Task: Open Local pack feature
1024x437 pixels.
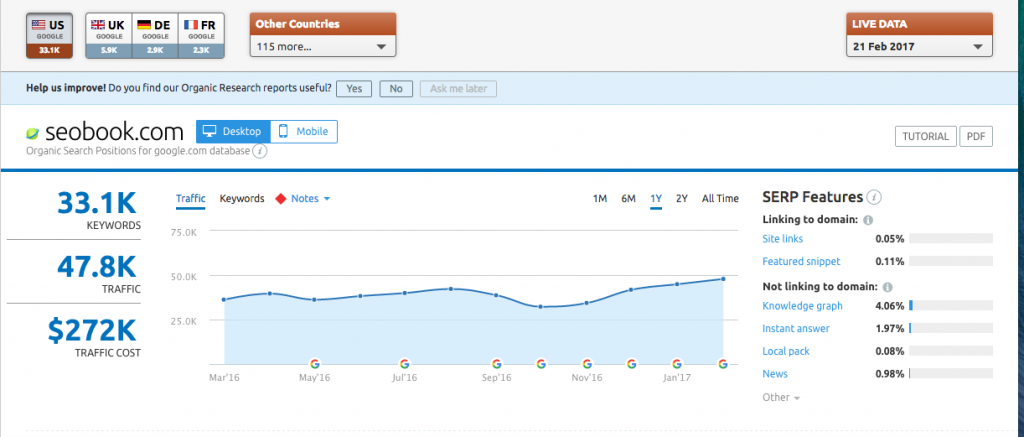Action: (x=786, y=351)
